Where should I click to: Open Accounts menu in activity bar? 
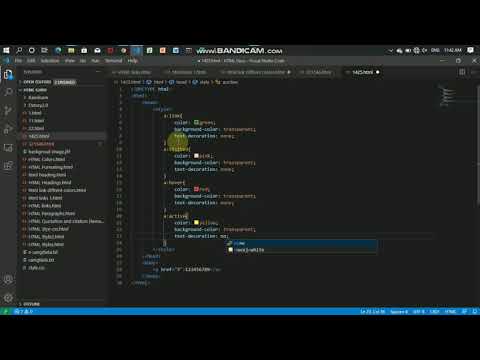[x=8, y=279]
